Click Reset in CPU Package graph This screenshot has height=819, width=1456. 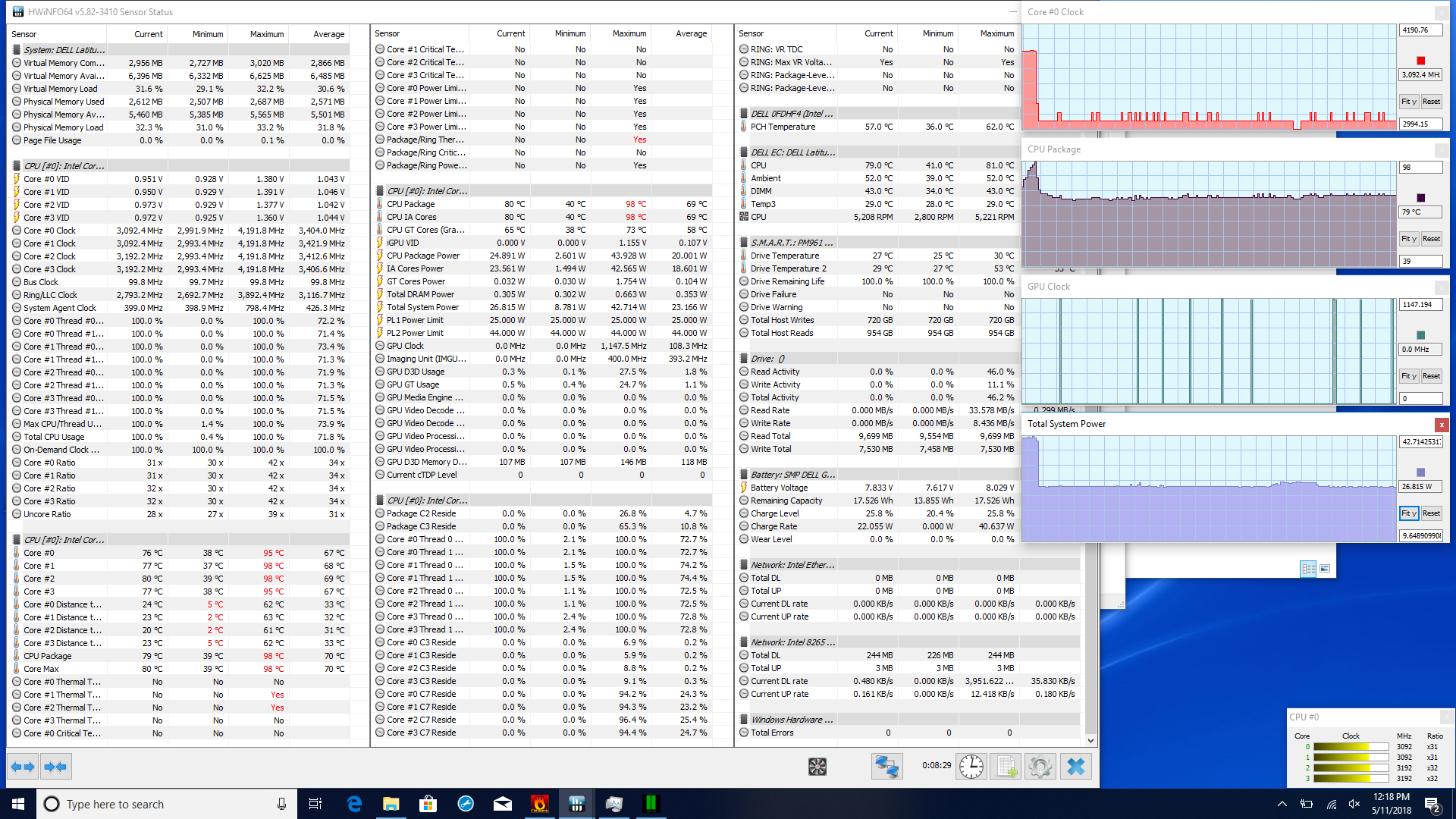(1431, 239)
